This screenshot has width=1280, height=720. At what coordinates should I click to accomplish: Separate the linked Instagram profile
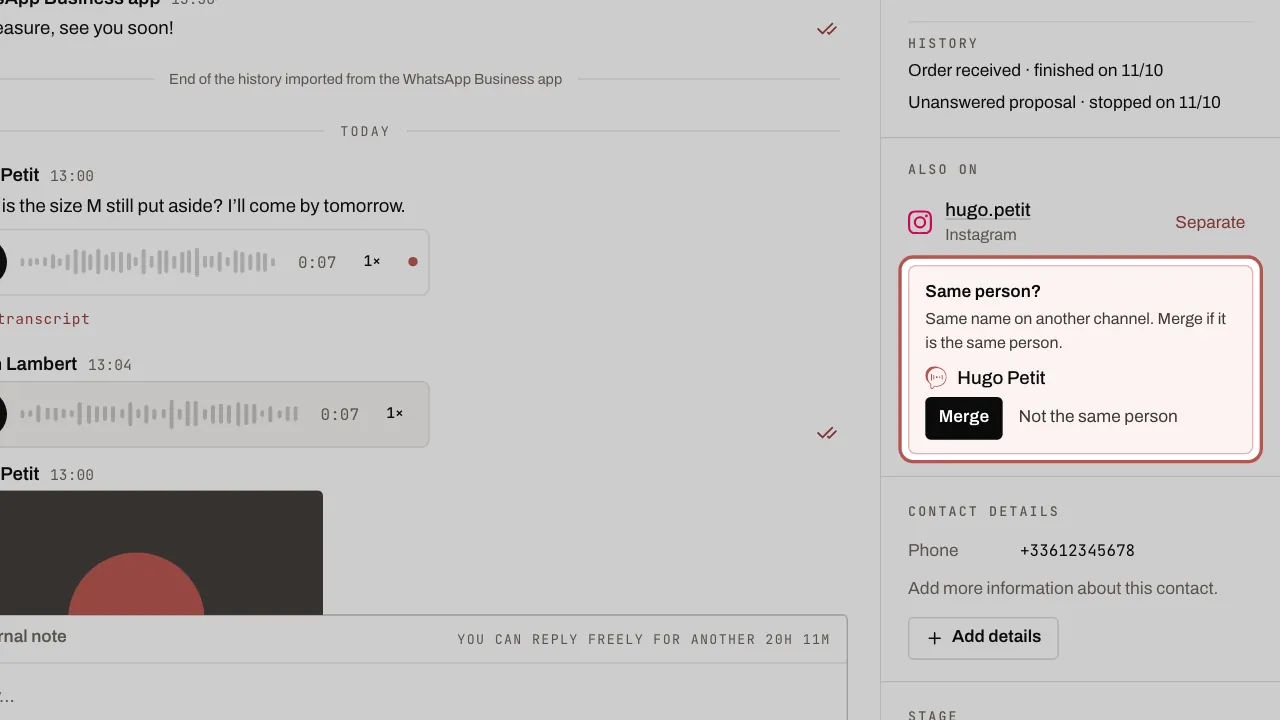(1210, 222)
